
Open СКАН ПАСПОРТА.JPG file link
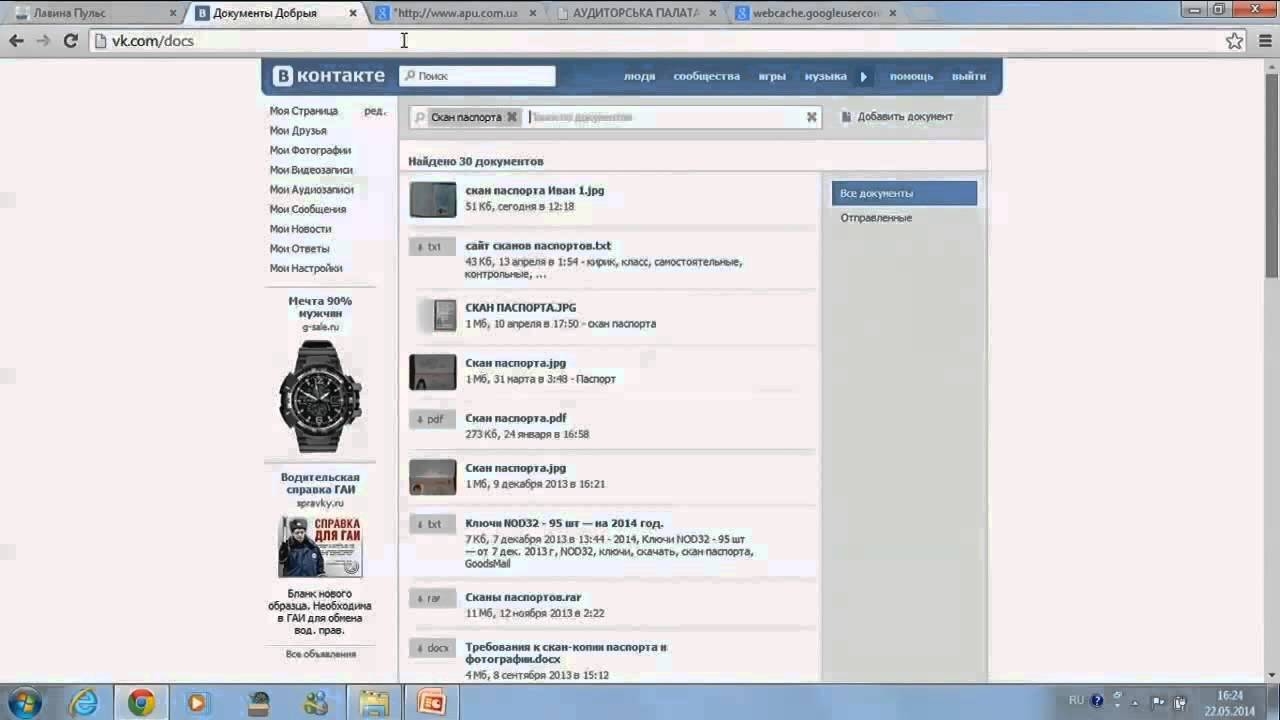point(521,308)
